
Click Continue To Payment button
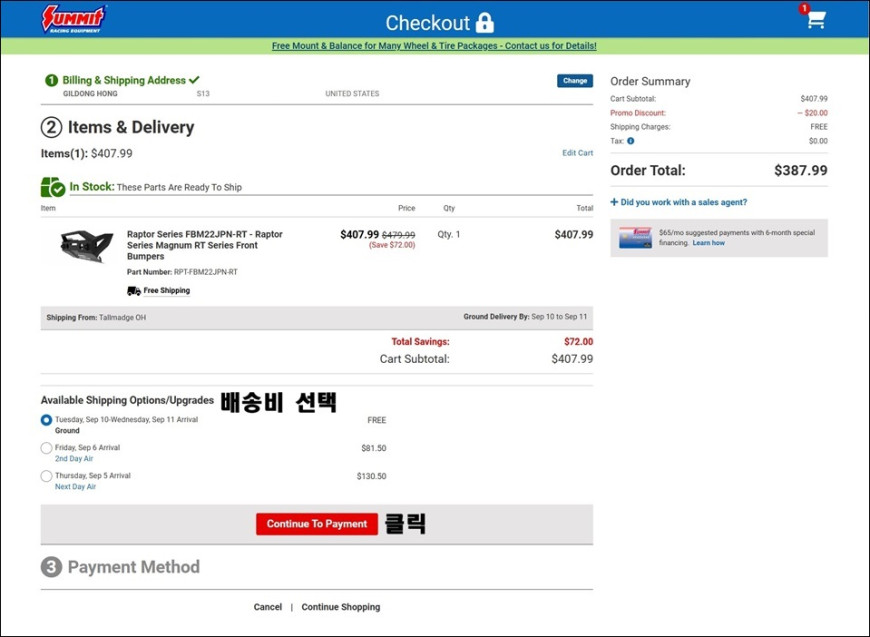point(317,524)
